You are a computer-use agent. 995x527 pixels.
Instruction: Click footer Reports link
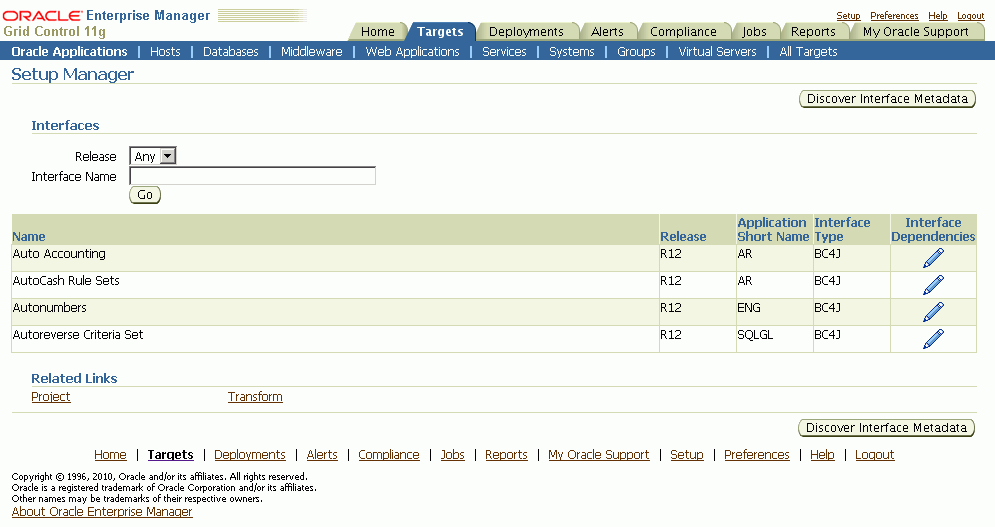click(506, 455)
